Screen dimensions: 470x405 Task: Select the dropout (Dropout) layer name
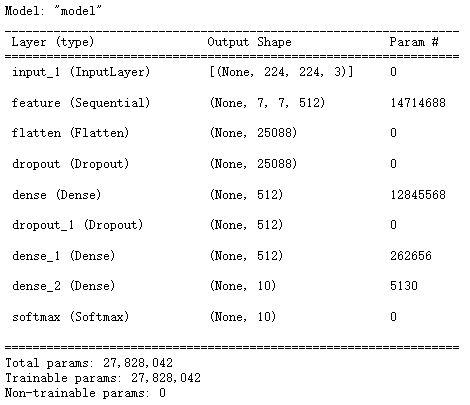(x=70, y=164)
